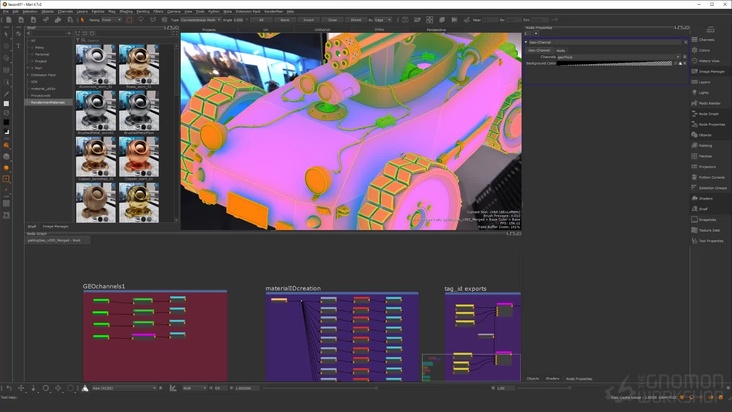Click the Background Color swatch bar

coord(616,63)
